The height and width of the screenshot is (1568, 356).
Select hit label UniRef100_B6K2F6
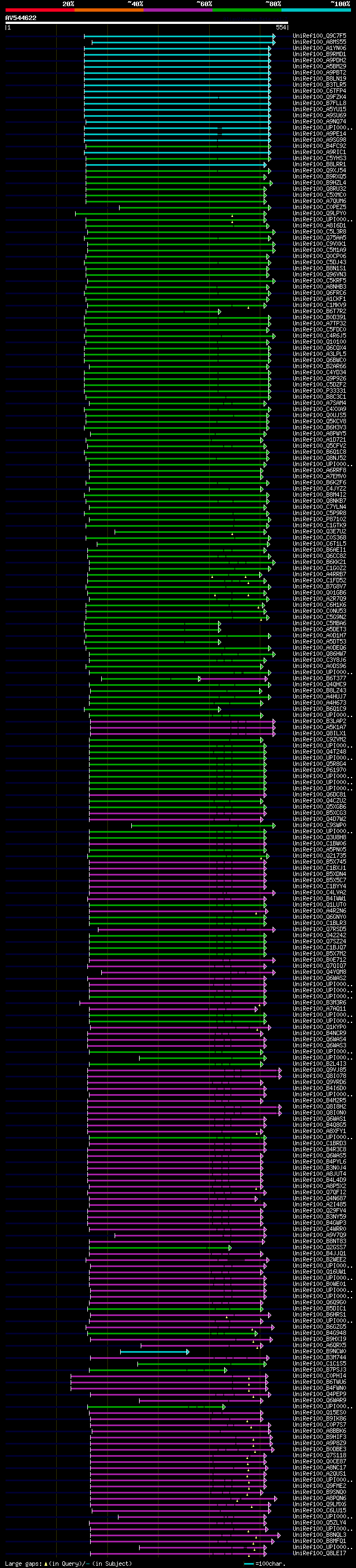coord(319,483)
